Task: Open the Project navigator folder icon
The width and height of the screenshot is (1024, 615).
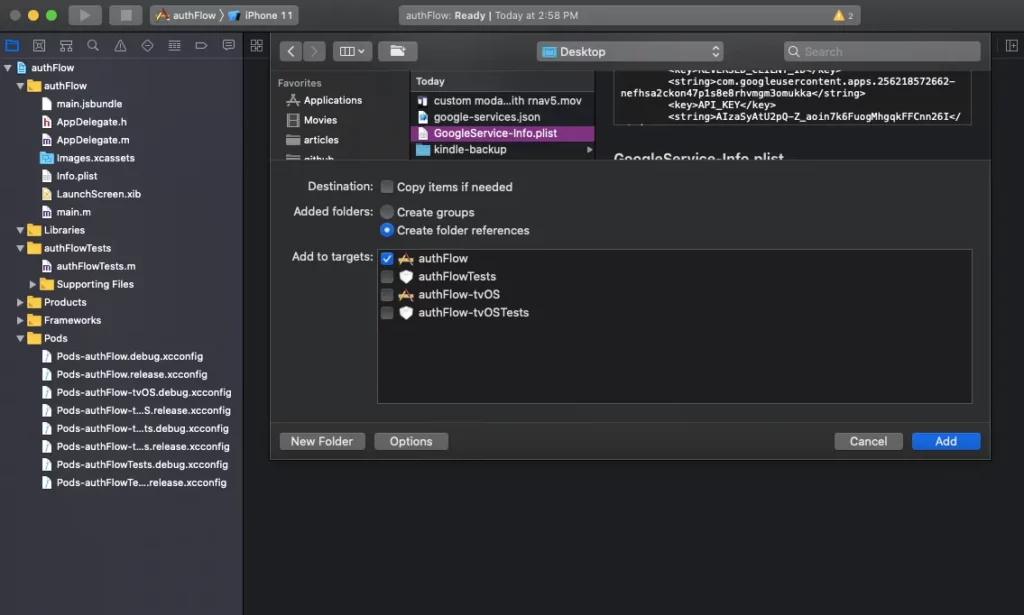Action: 12,45
